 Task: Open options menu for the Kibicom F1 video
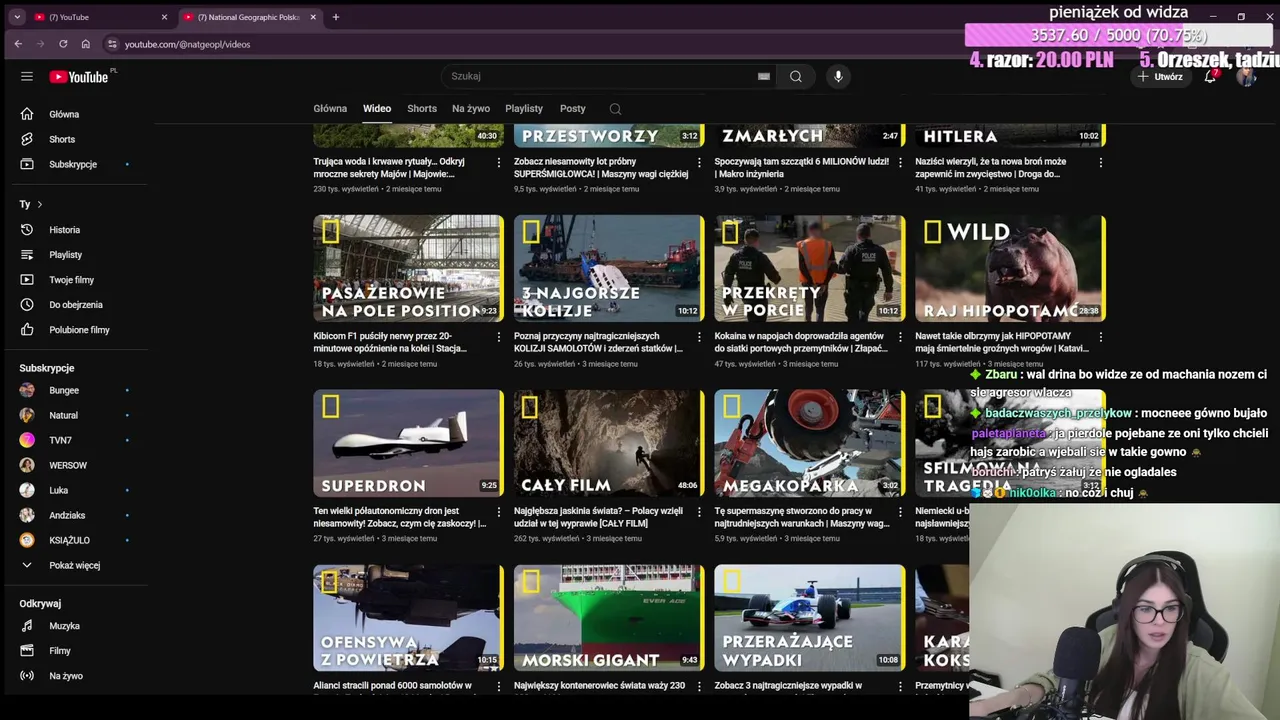tap(499, 337)
